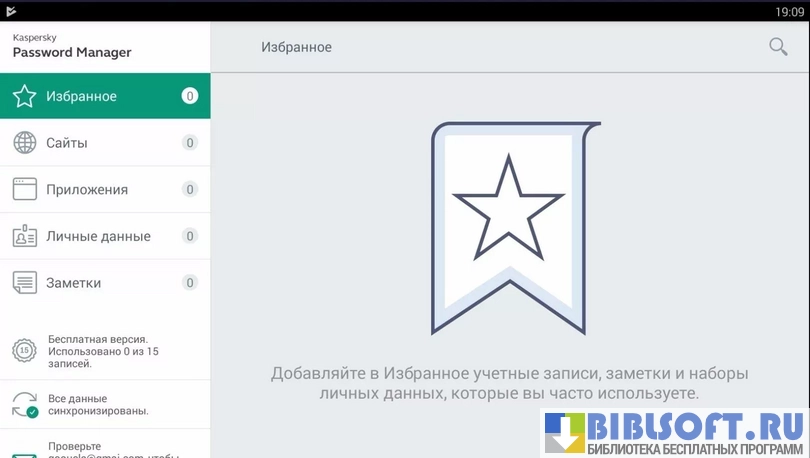Click the window icon beside Приложения

pyautogui.click(x=25, y=189)
